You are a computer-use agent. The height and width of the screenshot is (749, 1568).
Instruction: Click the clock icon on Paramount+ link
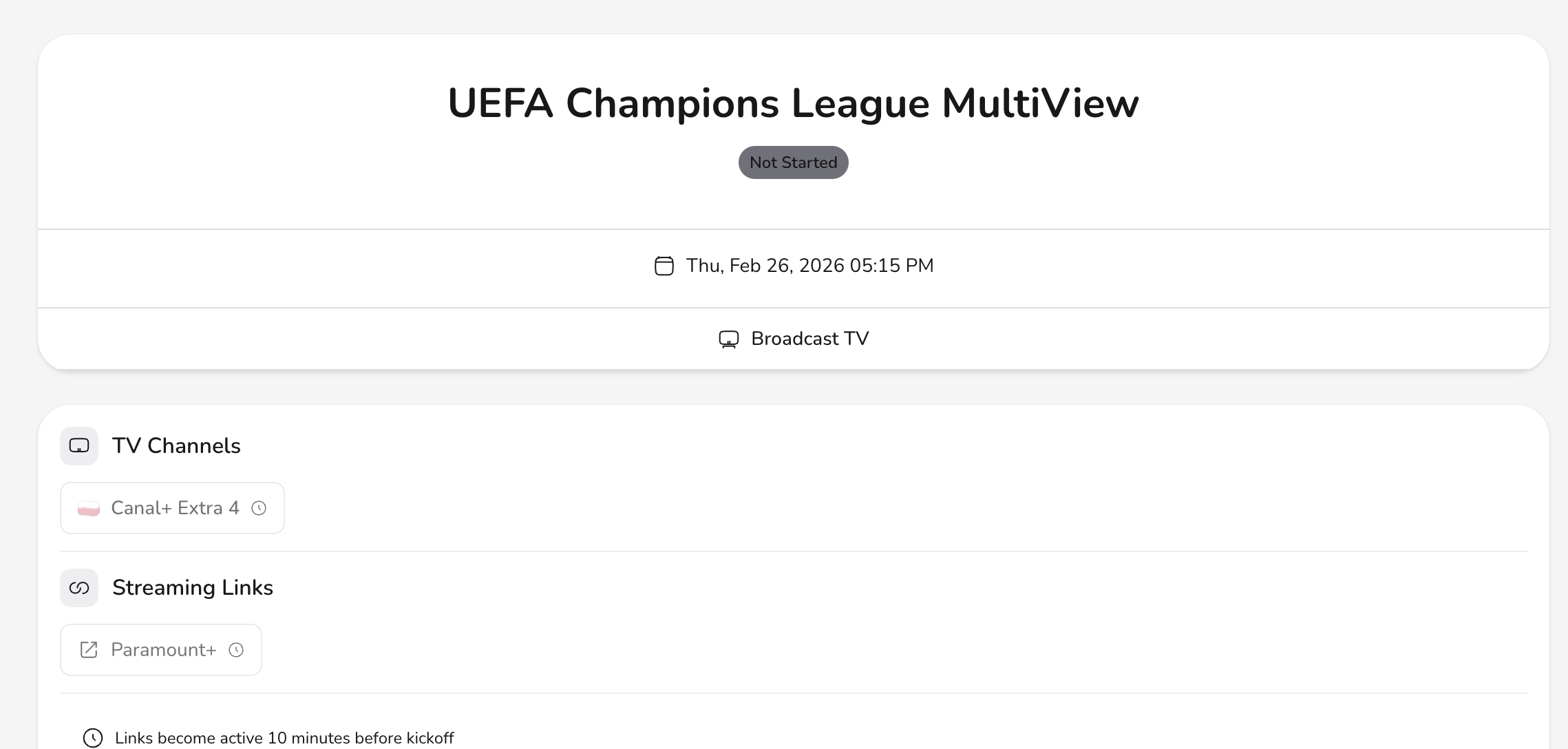[236, 650]
